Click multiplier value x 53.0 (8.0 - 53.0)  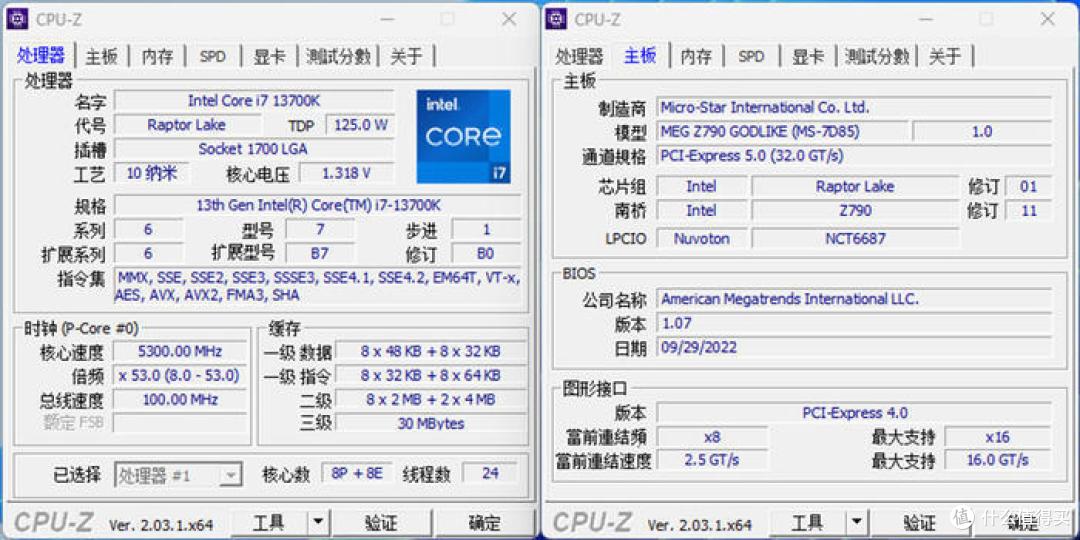point(179,375)
